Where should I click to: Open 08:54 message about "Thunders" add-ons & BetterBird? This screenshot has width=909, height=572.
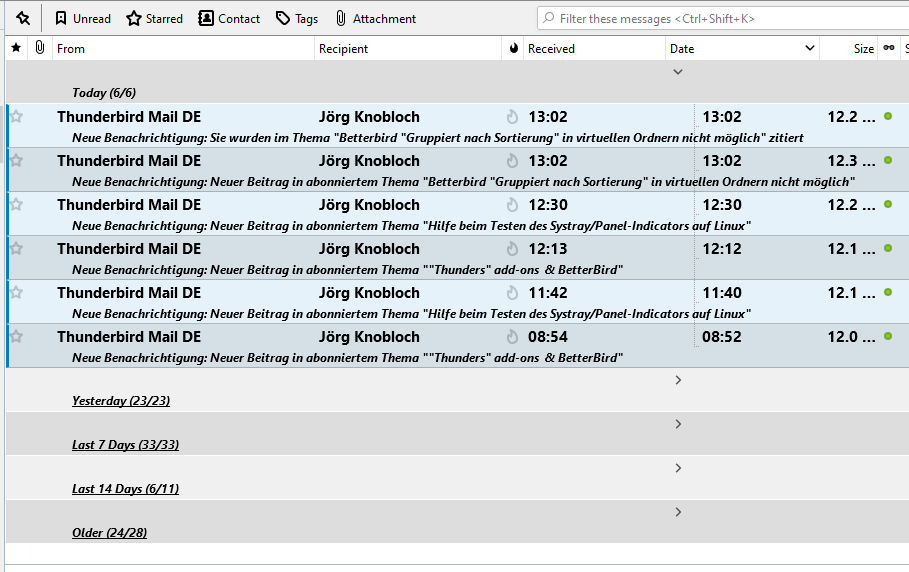(347, 358)
